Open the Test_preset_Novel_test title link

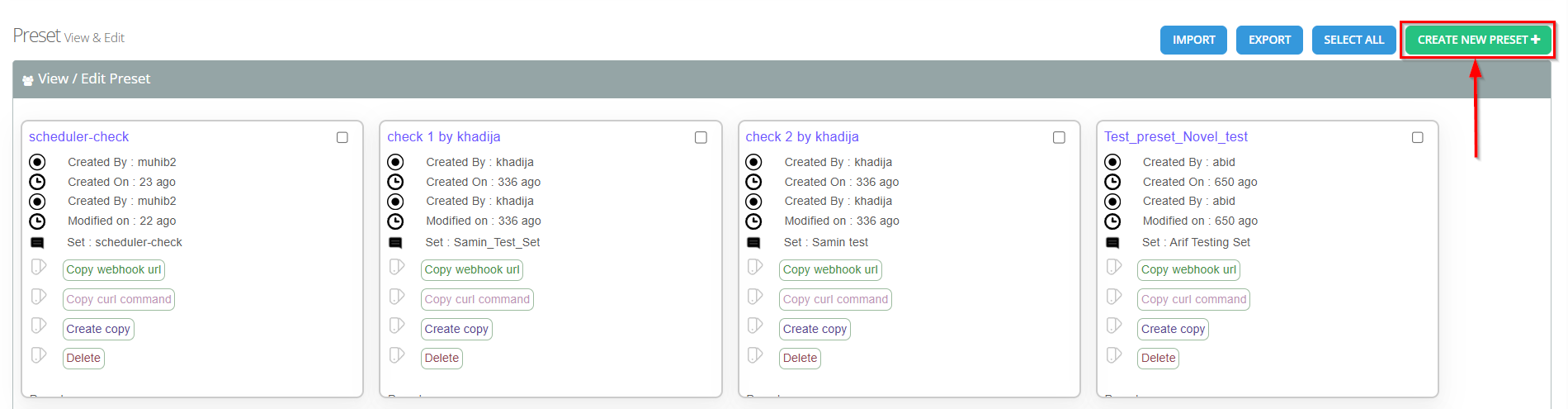(x=1176, y=137)
